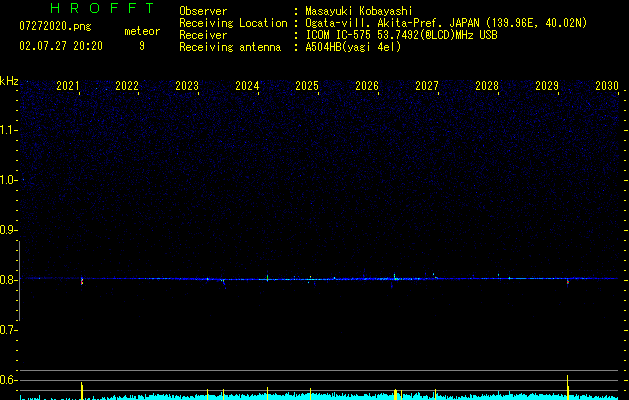Click the 1.0 kHz frequency label
This screenshot has width=629, height=400.
pos(8,180)
